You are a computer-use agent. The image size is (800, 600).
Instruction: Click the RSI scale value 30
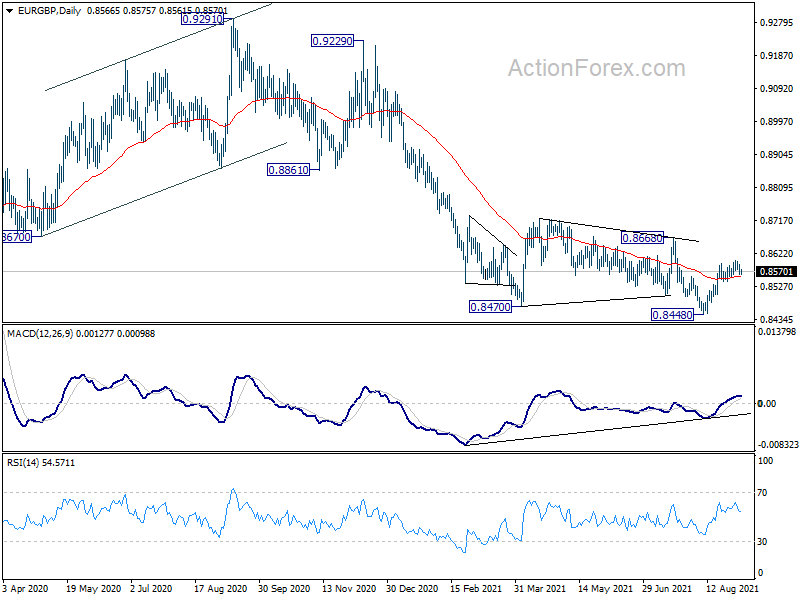pos(762,542)
